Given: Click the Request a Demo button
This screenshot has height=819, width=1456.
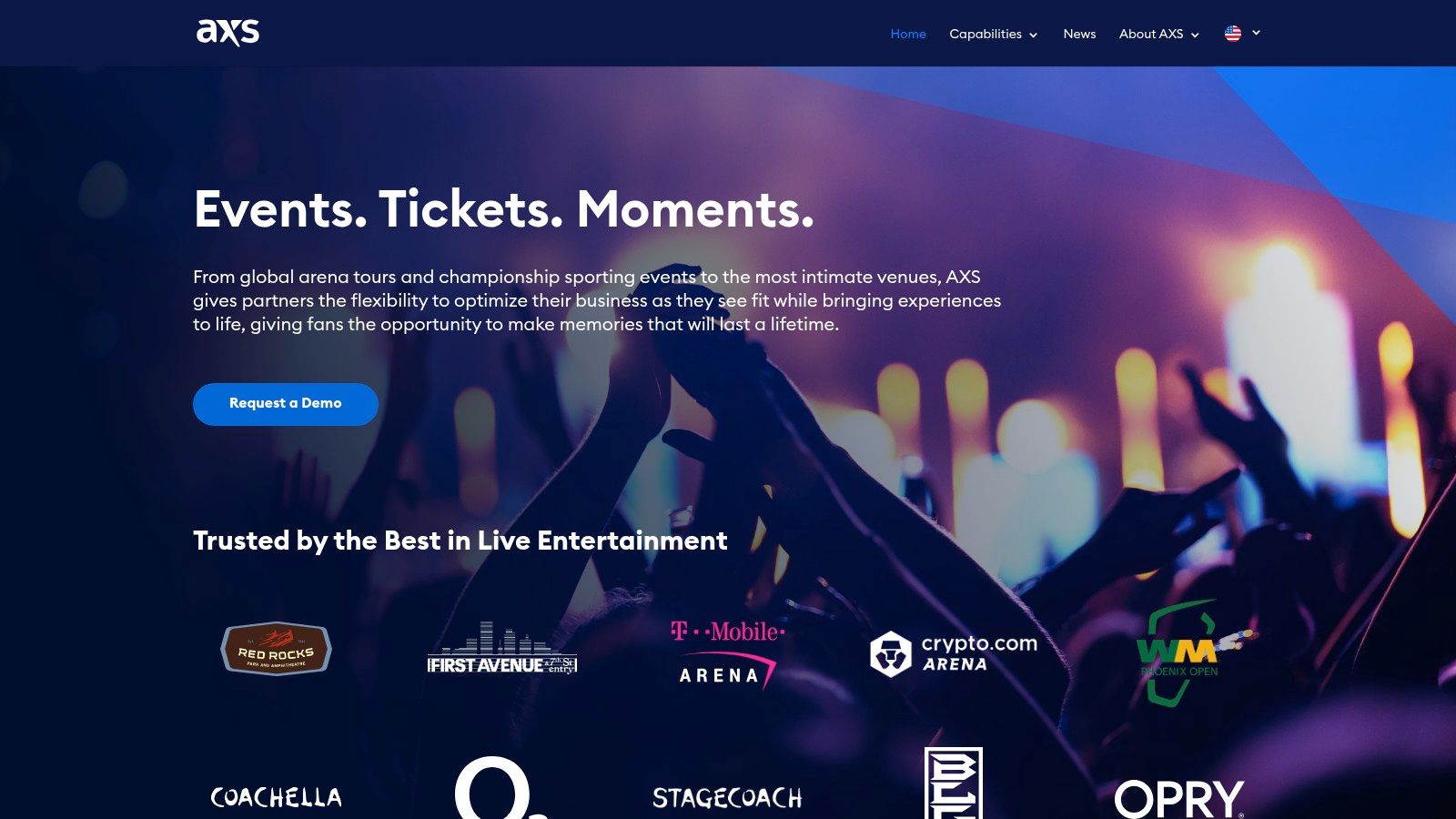Looking at the screenshot, I should 286,404.
